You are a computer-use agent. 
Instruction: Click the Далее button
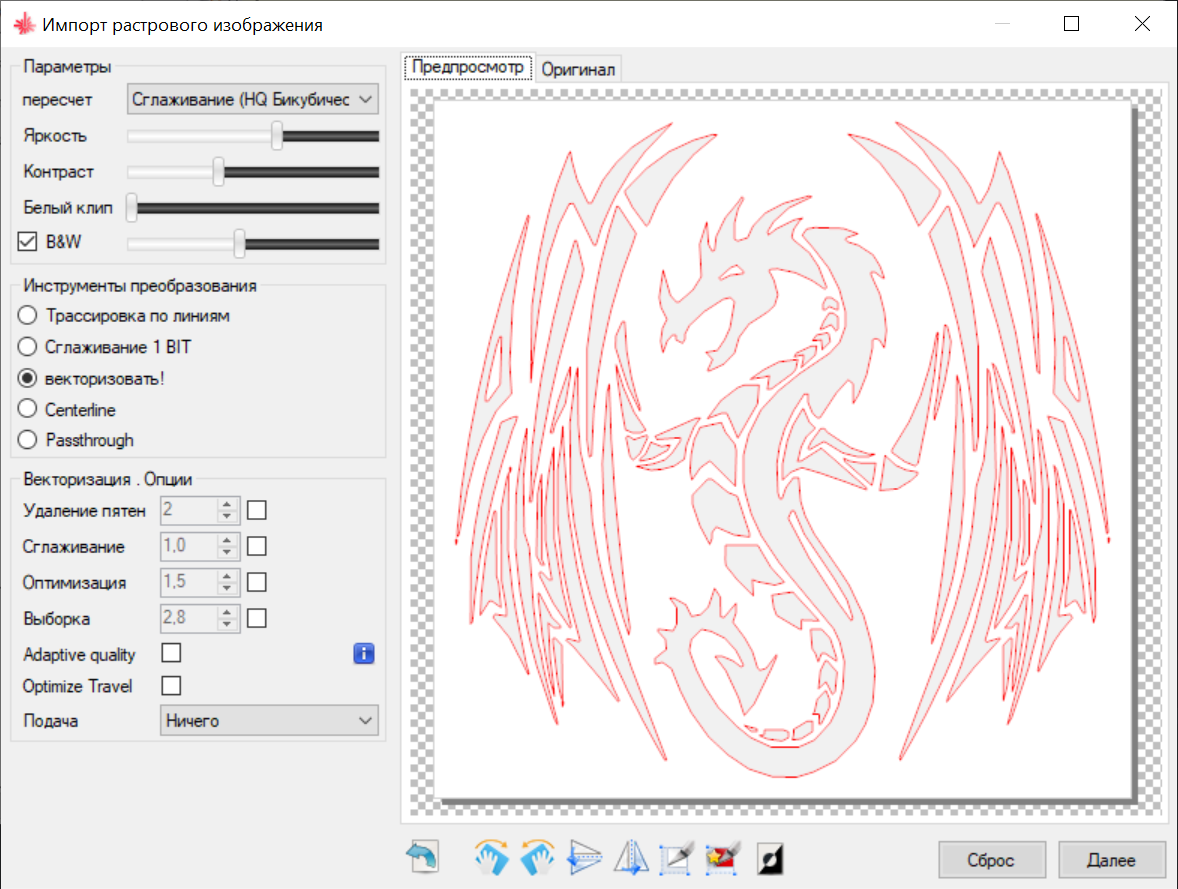pyautogui.click(x=1111, y=860)
